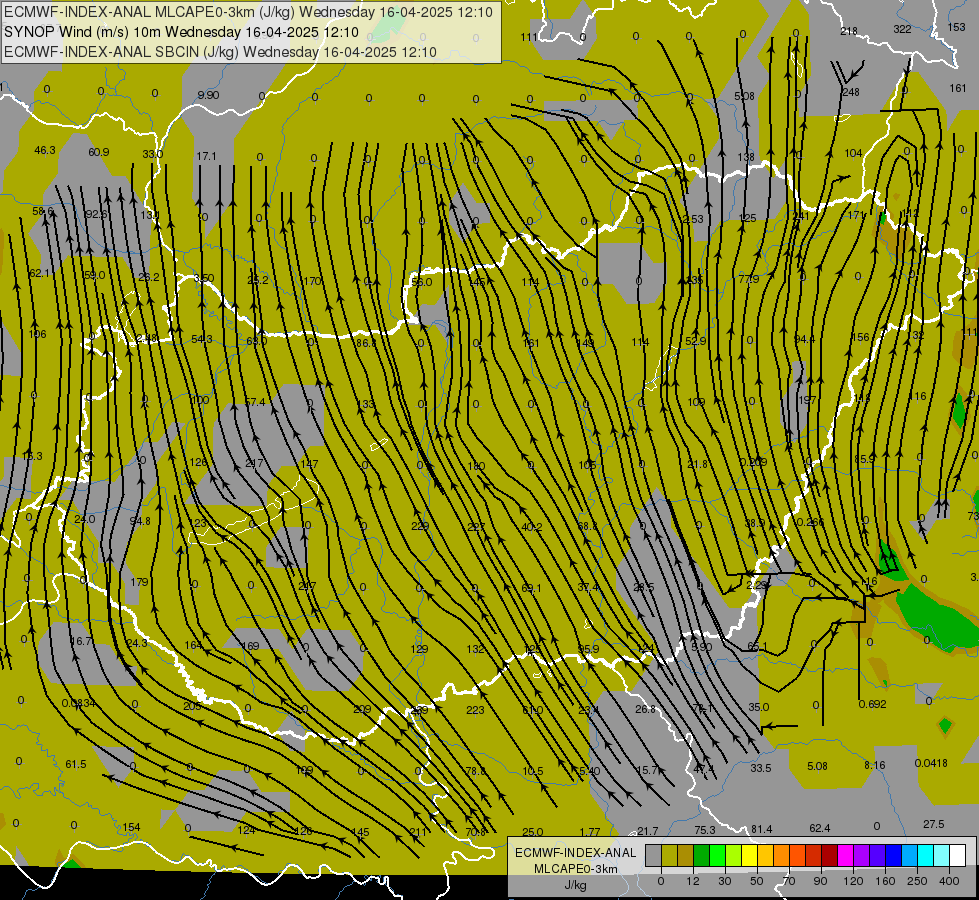The image size is (979, 900).
Task: Click the legend tick label 250
Action: click(917, 881)
